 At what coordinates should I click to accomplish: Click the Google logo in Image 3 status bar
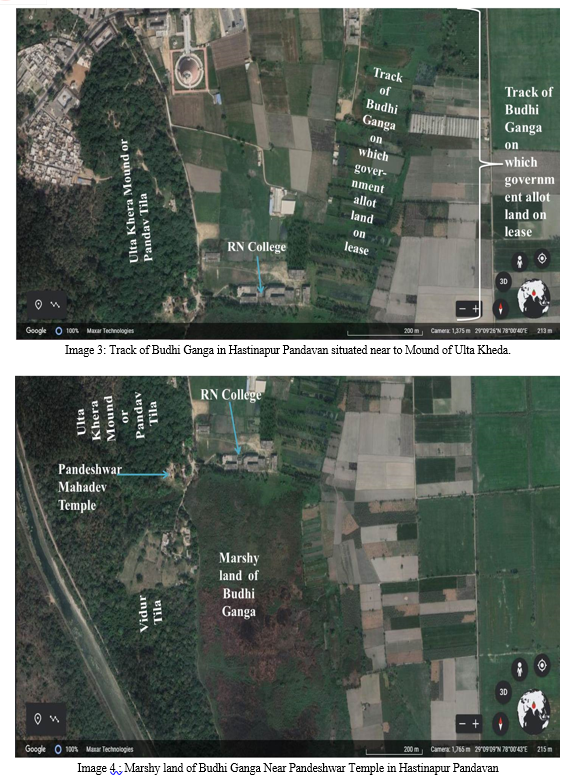36,330
